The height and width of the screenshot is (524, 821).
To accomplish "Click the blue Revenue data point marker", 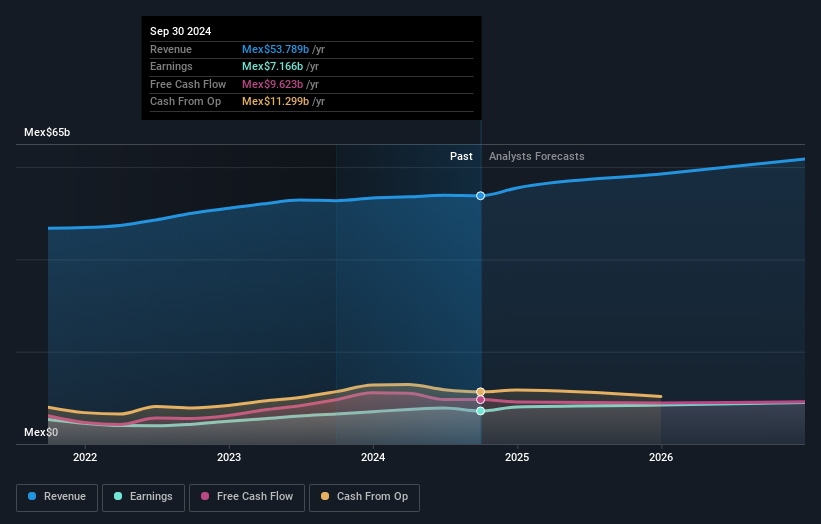I will 480,196.
